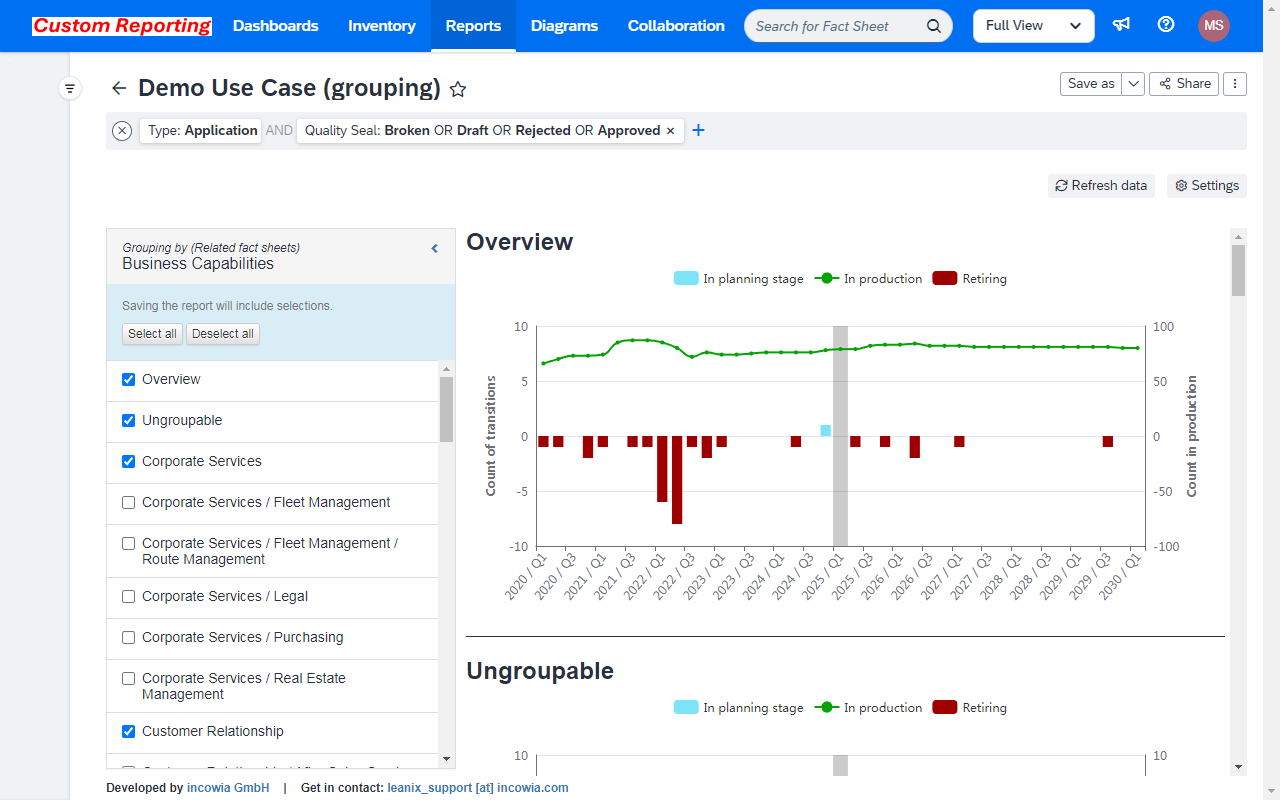Open the Type: Application filter
This screenshot has height=800, width=1280.
(201, 131)
